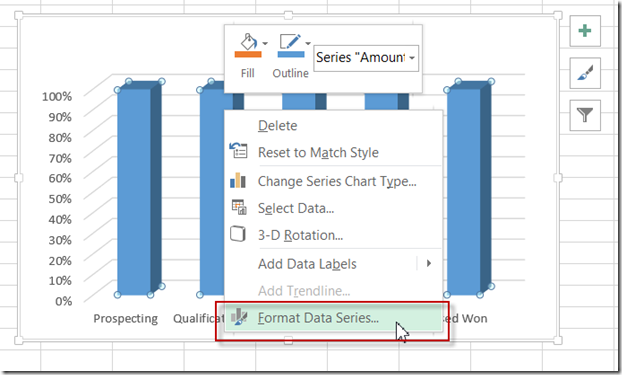Click the orange fill color bar
The height and width of the screenshot is (375, 622).
(x=248, y=54)
